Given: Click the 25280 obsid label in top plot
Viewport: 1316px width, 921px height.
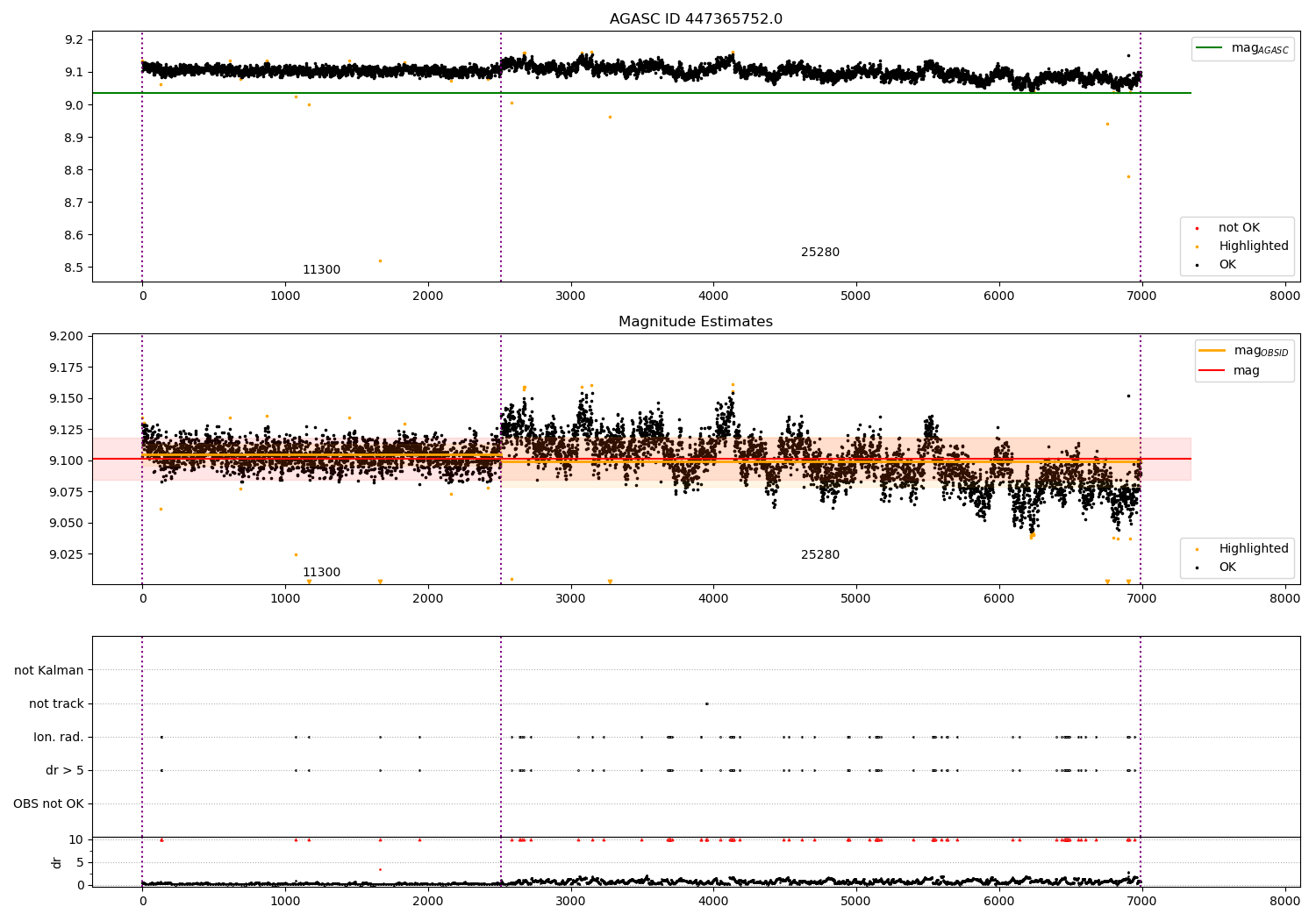Looking at the screenshot, I should (820, 253).
